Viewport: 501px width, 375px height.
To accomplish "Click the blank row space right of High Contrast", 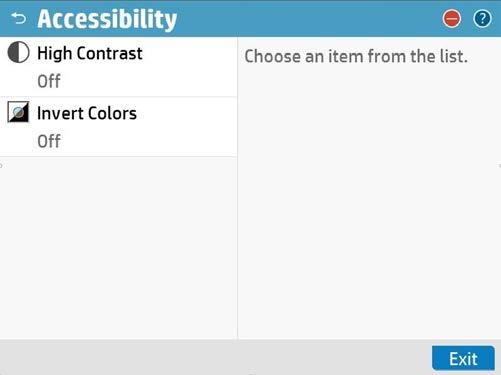I will (x=189, y=53).
